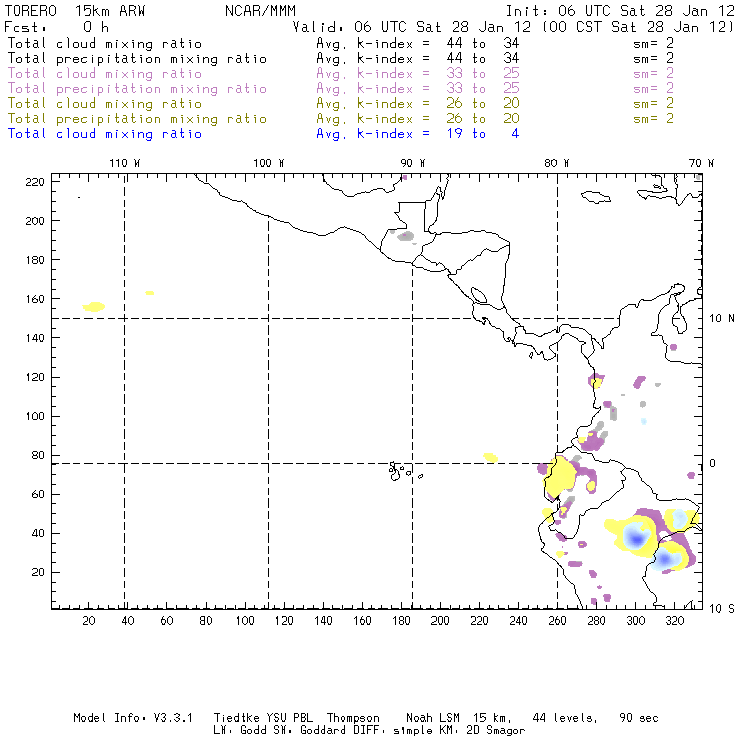740x740 pixels.
Task: Click the "80 W" longitude label
Action: pos(557,163)
